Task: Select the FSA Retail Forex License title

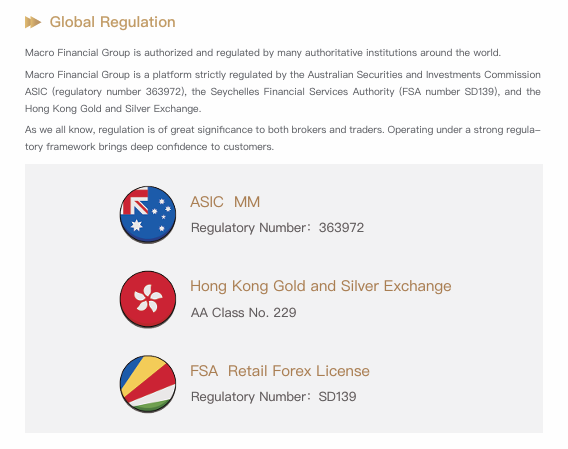Action: (x=280, y=371)
